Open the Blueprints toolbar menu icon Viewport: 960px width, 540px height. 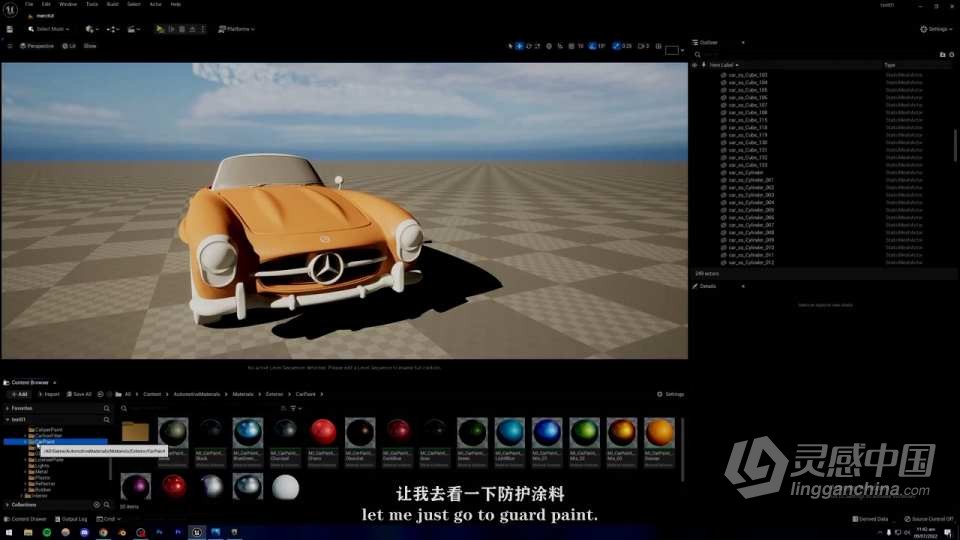tap(113, 29)
